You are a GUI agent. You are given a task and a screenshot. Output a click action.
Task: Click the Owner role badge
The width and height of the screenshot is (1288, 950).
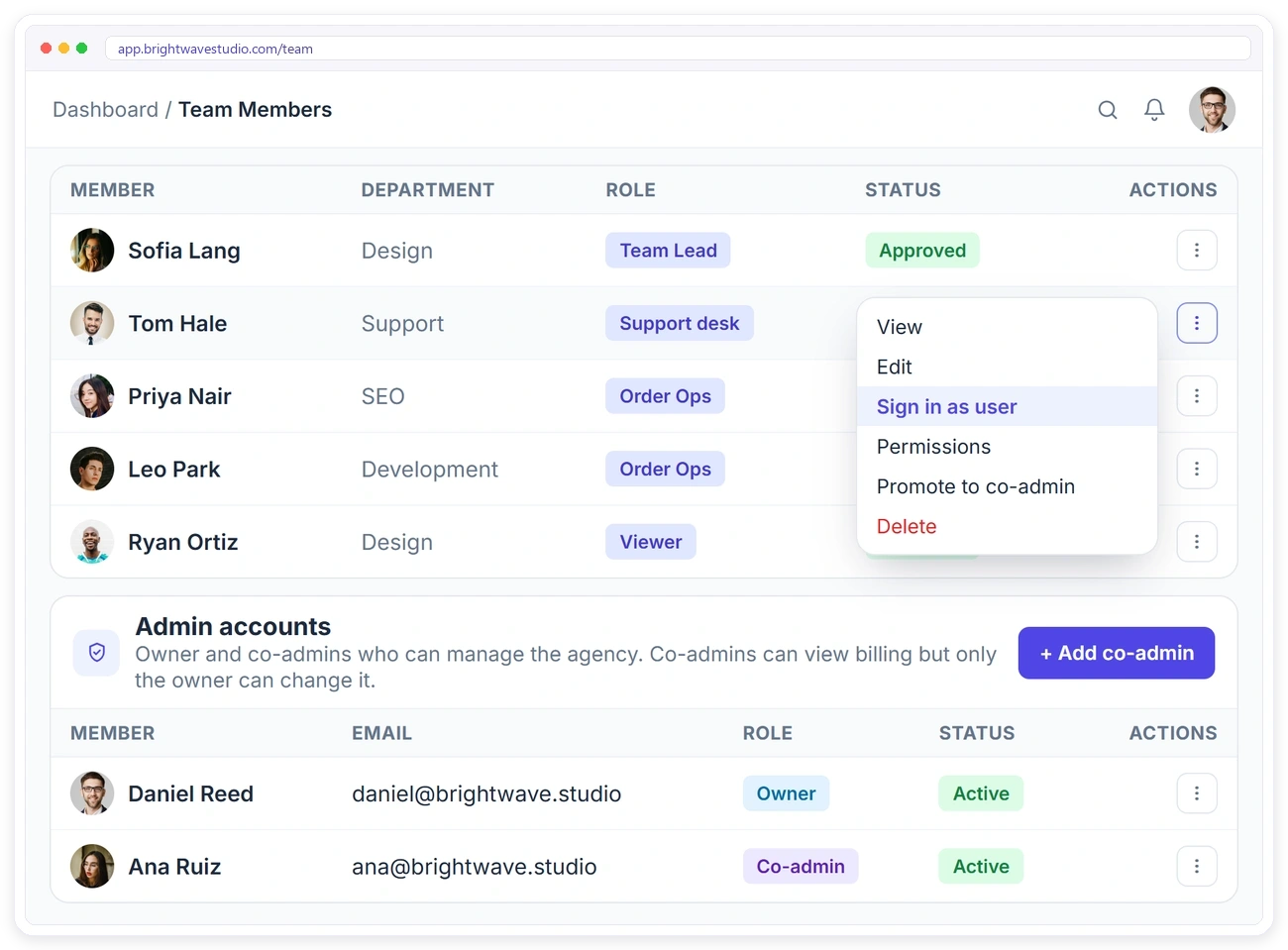(786, 793)
